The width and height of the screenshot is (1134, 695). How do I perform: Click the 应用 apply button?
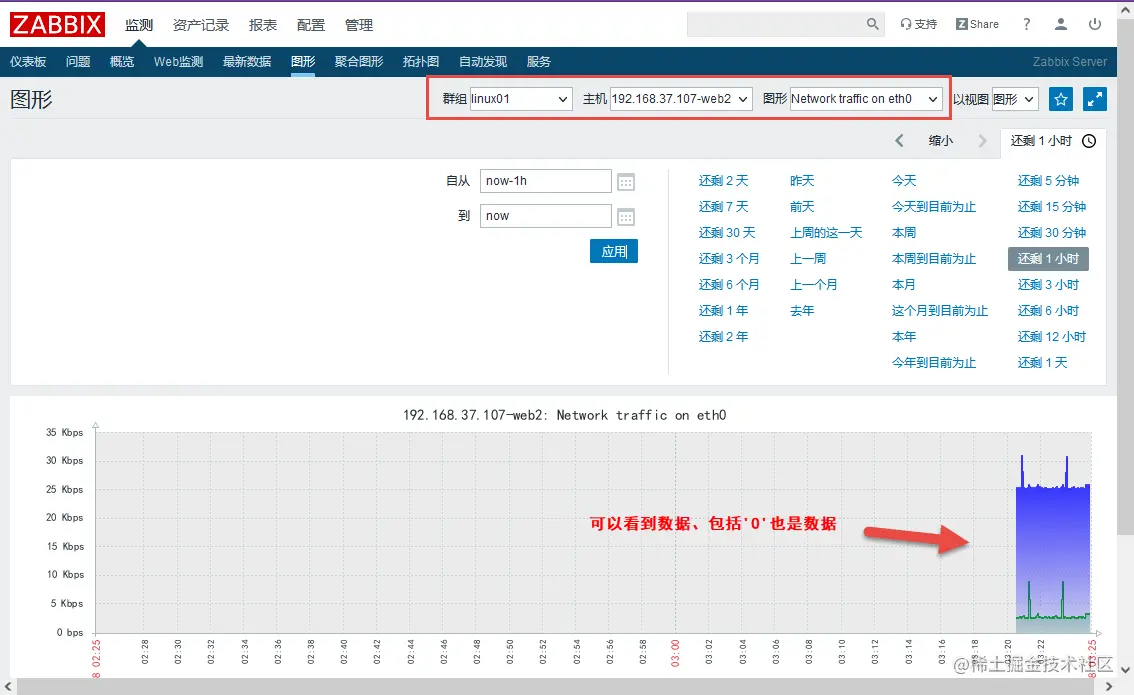coord(613,252)
